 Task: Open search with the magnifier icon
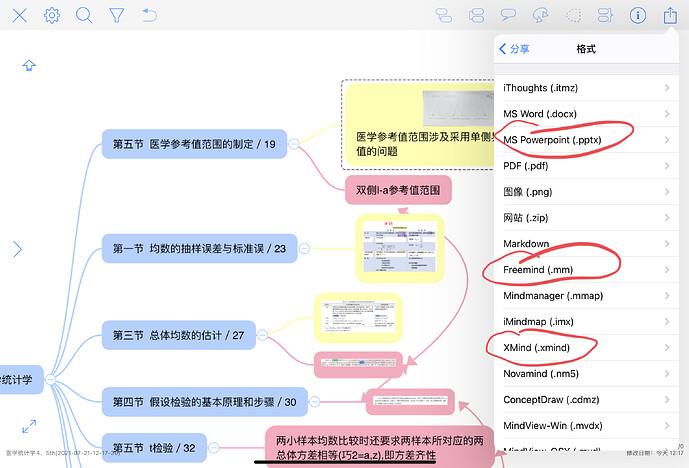point(84,15)
